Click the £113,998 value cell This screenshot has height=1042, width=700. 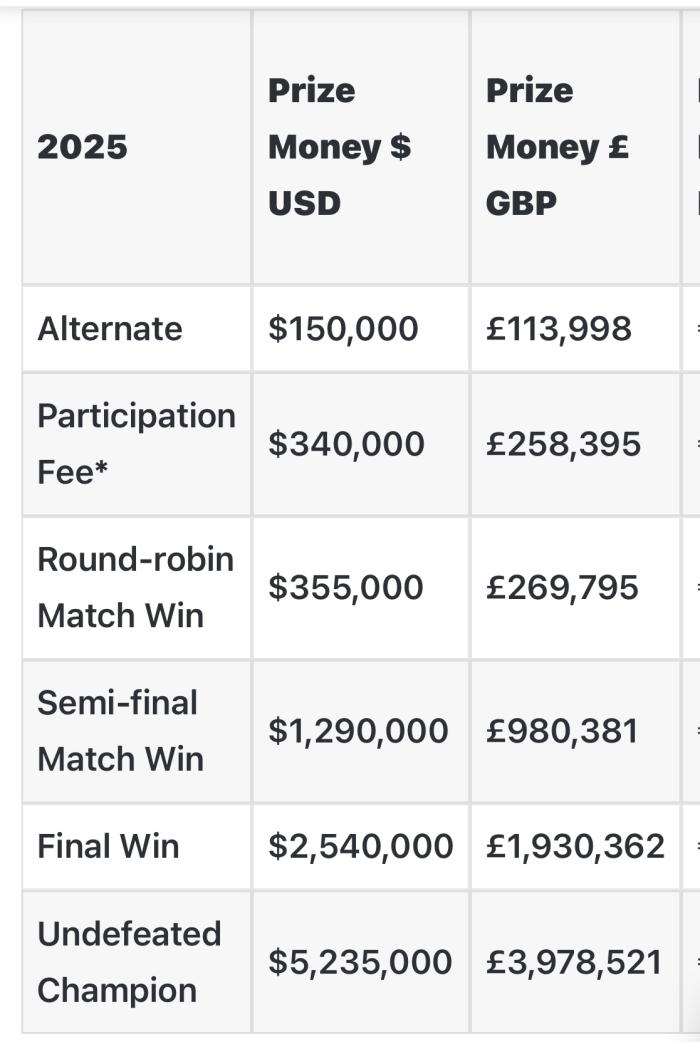(559, 329)
